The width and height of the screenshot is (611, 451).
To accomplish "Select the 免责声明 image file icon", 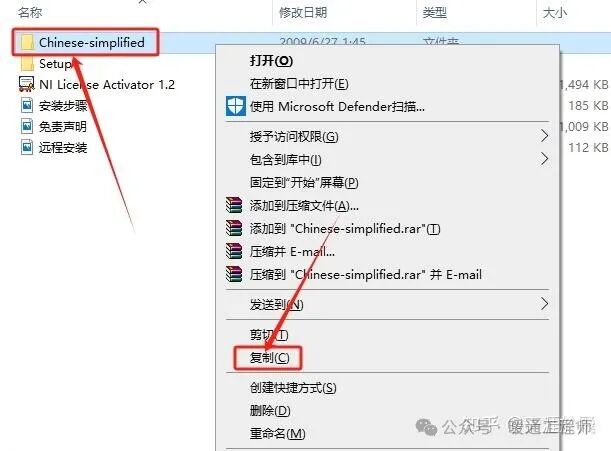I will click(27, 126).
